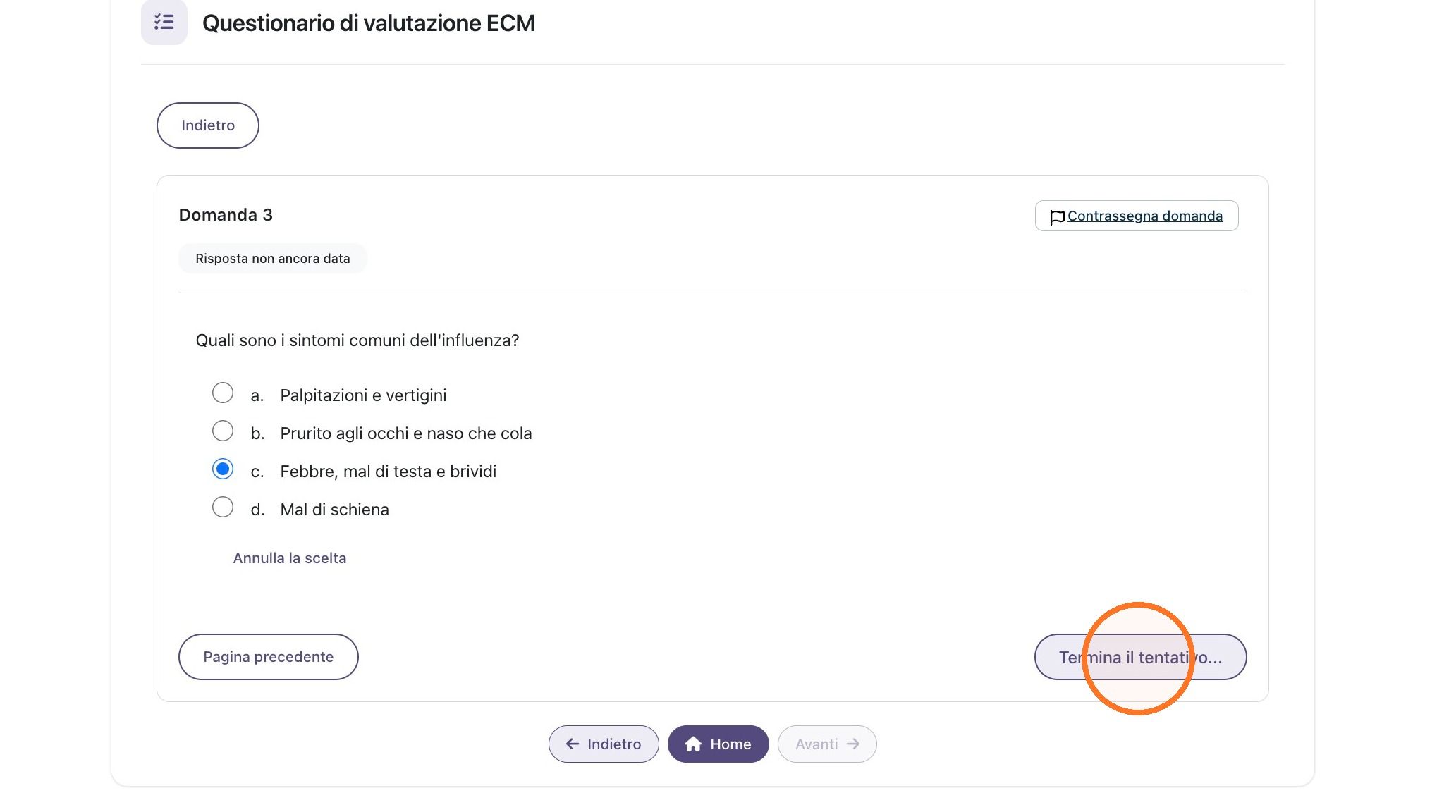Choose radio option b. Prurito agli occhi
The height and width of the screenshot is (812, 1456).
(223, 431)
